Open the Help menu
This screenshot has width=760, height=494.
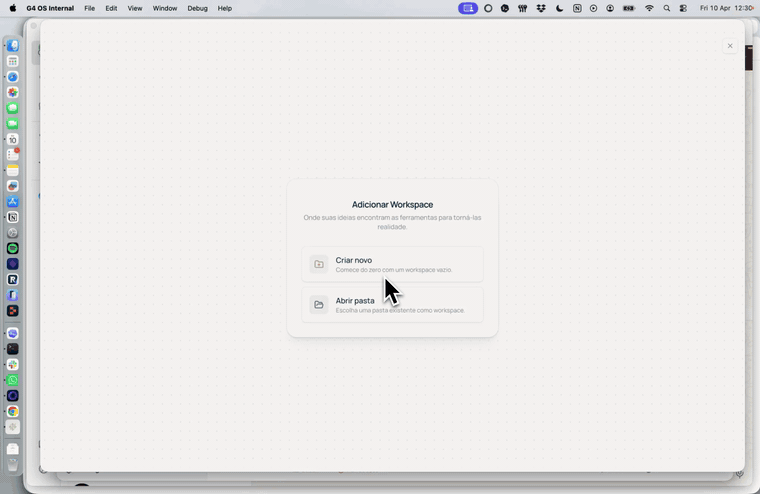[224, 8]
